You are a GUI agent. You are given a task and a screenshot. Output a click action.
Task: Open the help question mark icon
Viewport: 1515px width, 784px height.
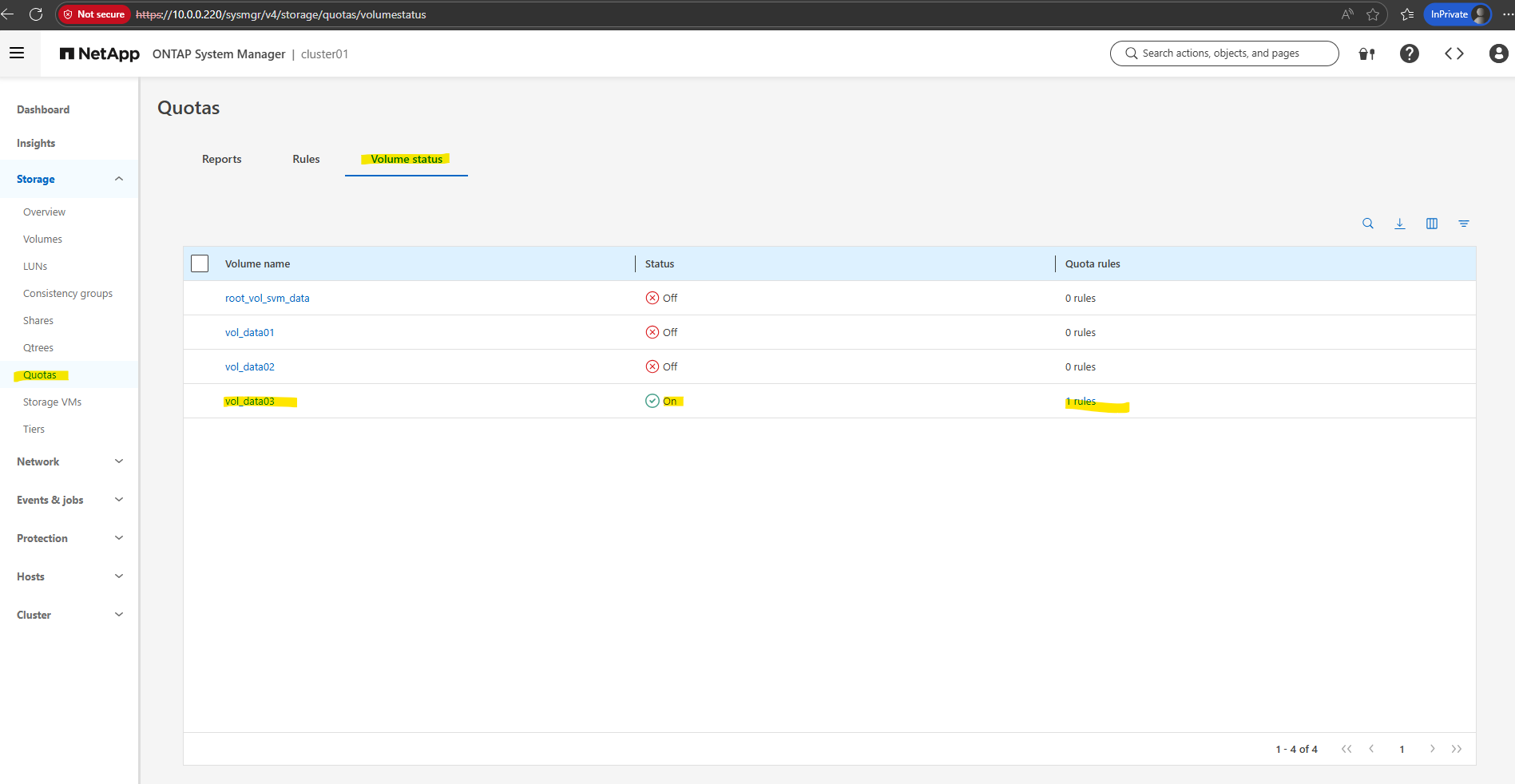click(1409, 53)
